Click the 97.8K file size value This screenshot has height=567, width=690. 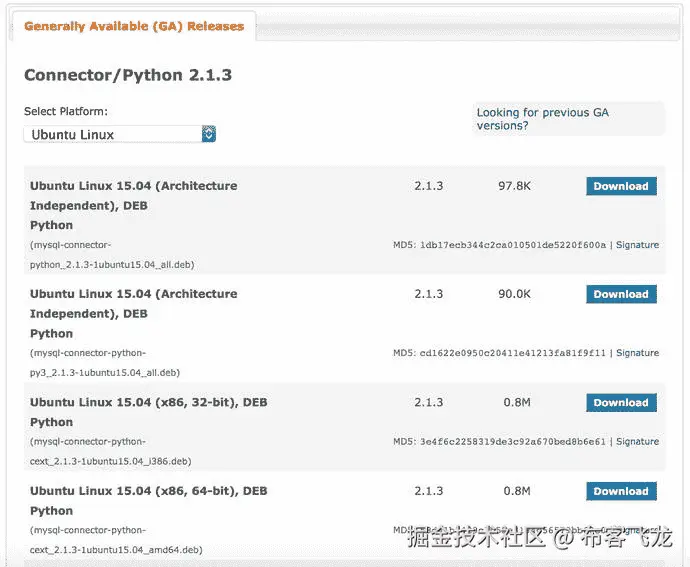tap(514, 186)
